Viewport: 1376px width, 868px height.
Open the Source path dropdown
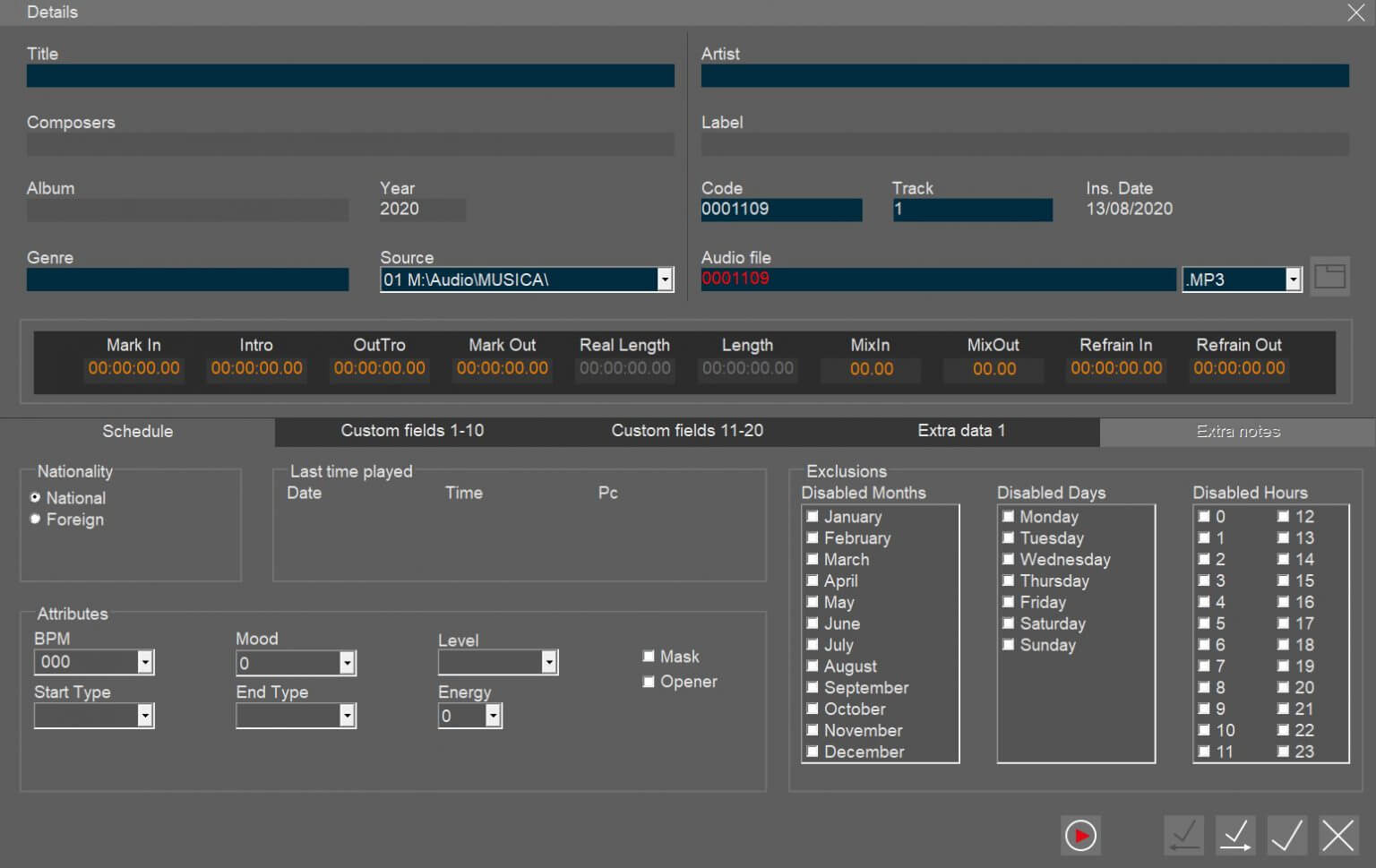[664, 279]
